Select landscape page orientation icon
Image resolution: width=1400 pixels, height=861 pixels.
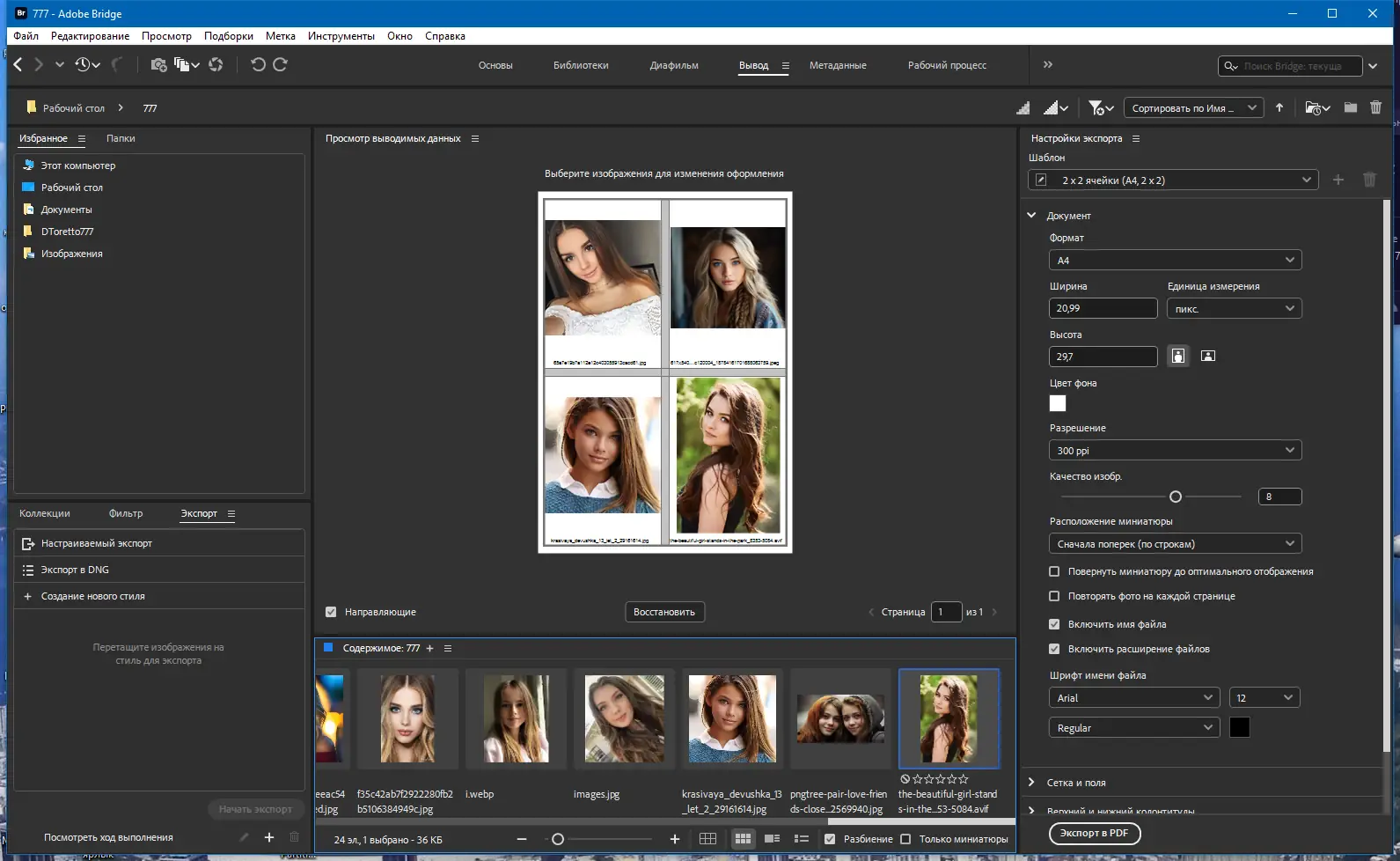1208,356
